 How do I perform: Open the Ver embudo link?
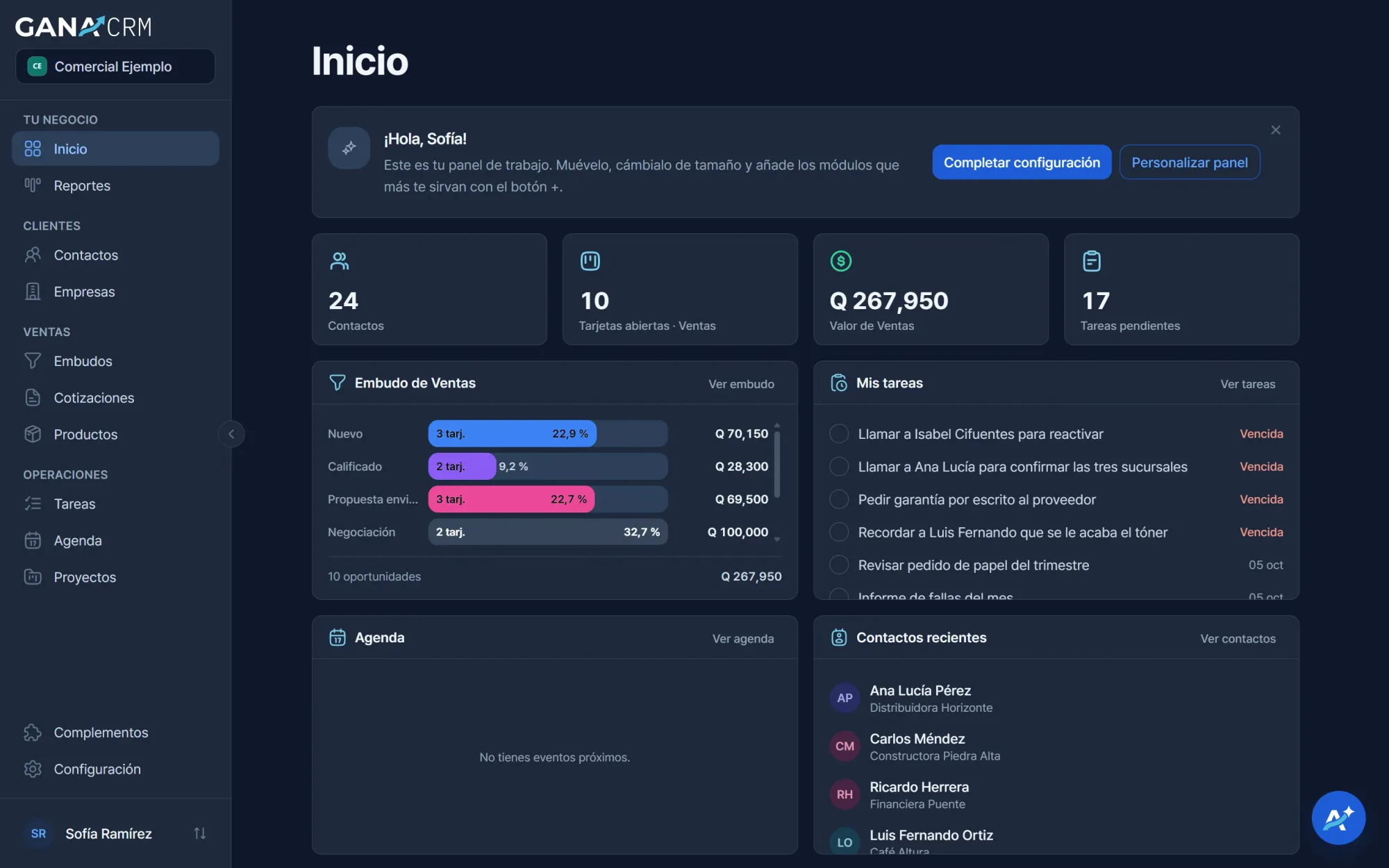point(741,384)
